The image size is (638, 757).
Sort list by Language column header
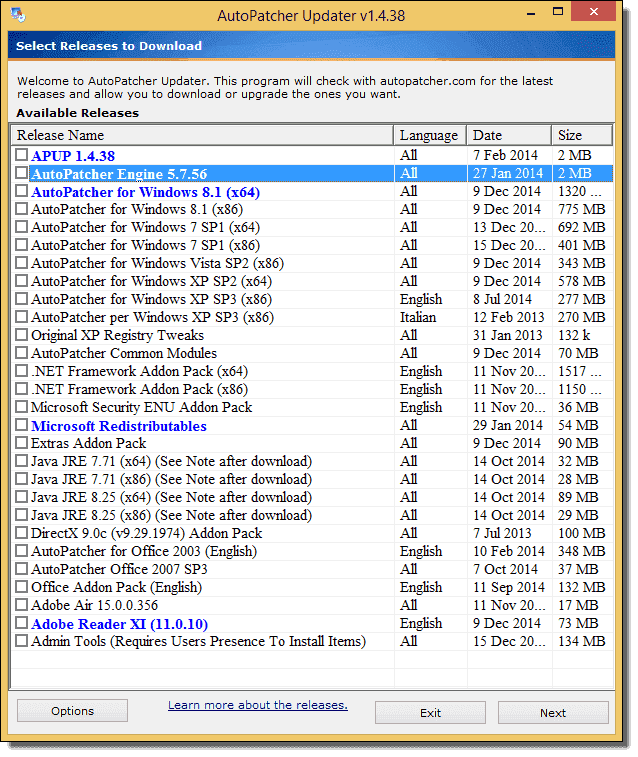[430, 135]
